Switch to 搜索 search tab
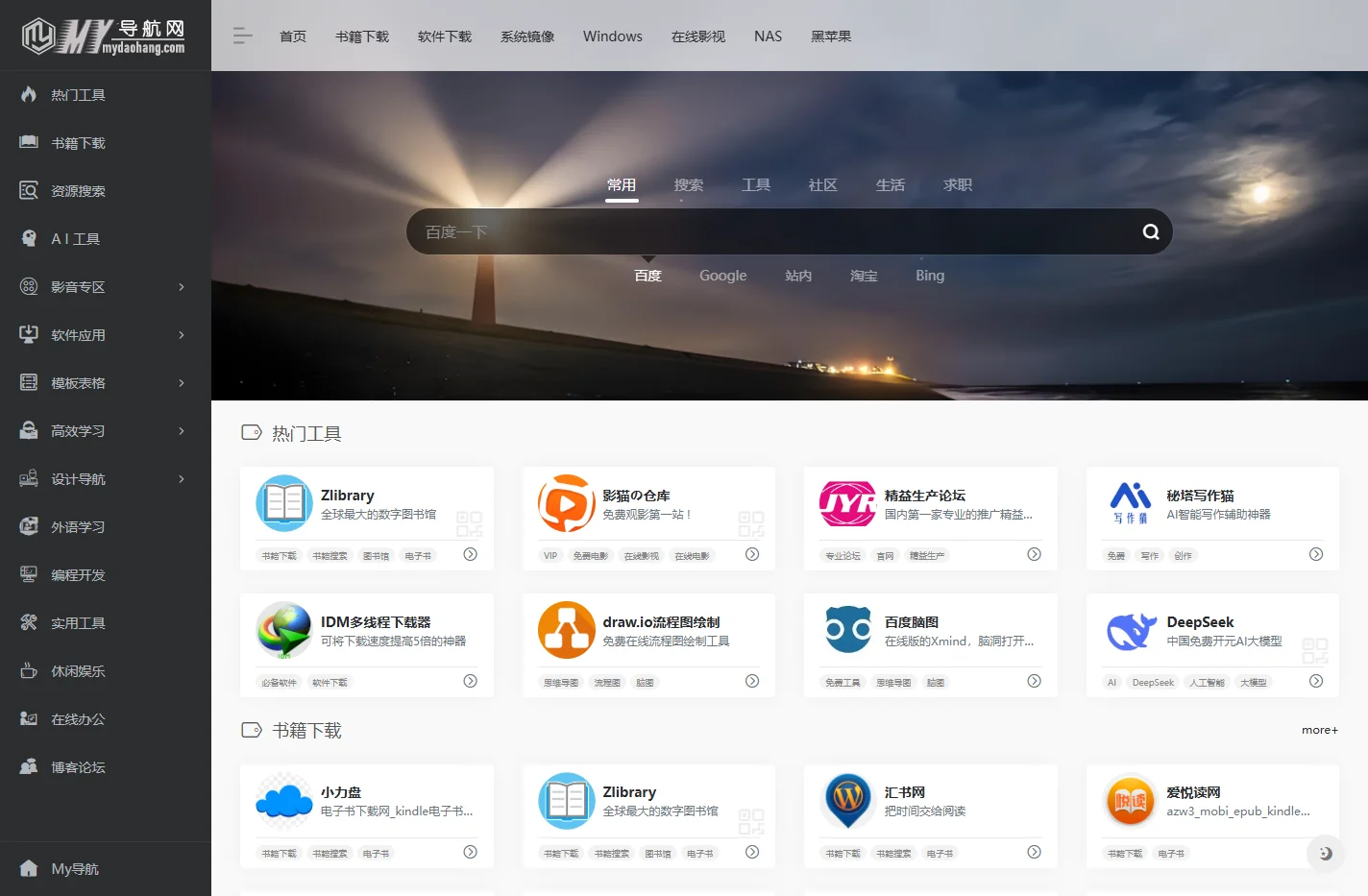The width and height of the screenshot is (1368, 896). click(689, 185)
